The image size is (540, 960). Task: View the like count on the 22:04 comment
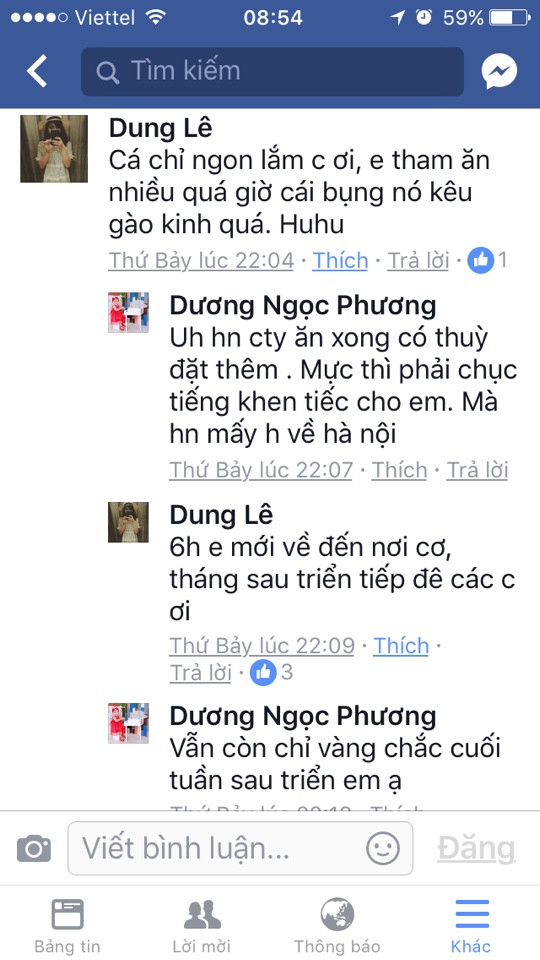[488, 261]
